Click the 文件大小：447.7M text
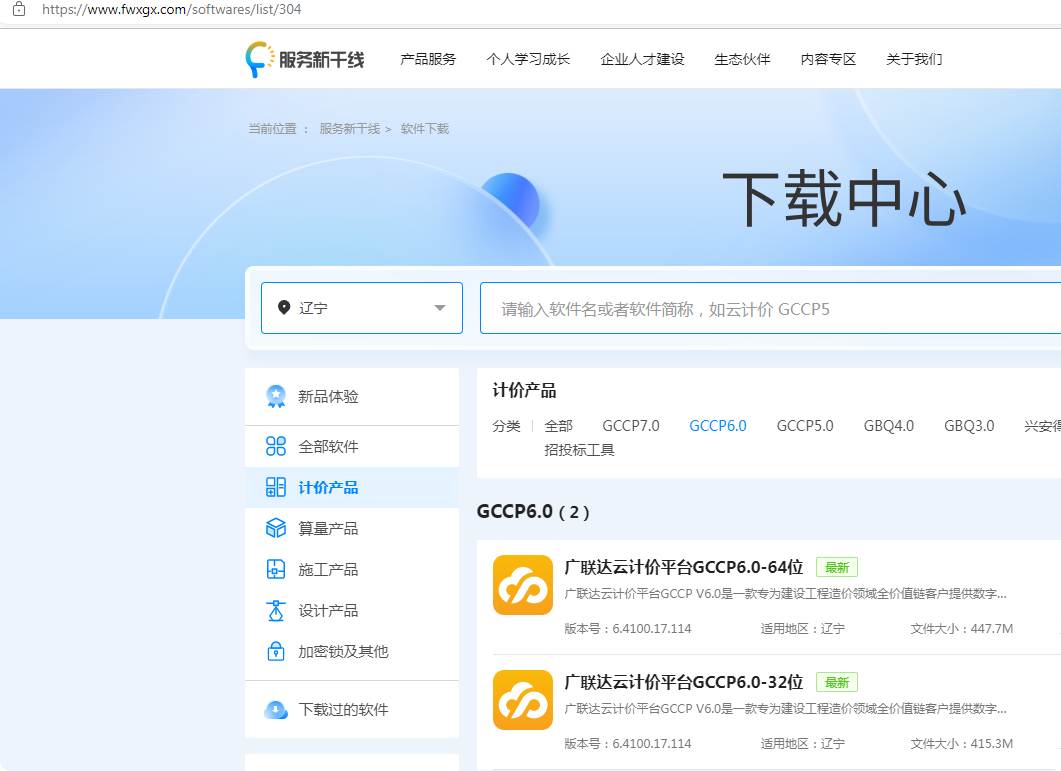This screenshot has width=1061, height=771. pos(962,629)
